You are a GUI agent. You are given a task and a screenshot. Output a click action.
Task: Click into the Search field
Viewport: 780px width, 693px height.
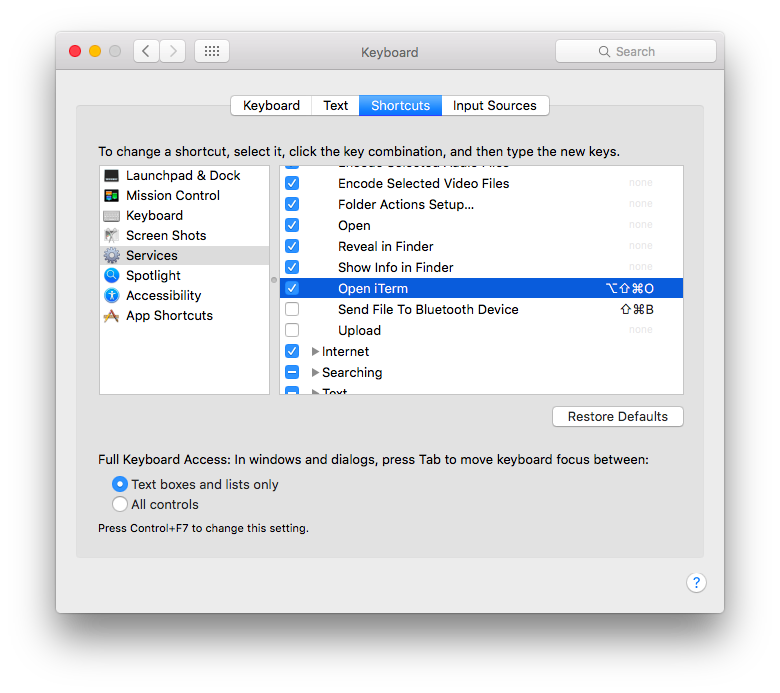click(636, 51)
